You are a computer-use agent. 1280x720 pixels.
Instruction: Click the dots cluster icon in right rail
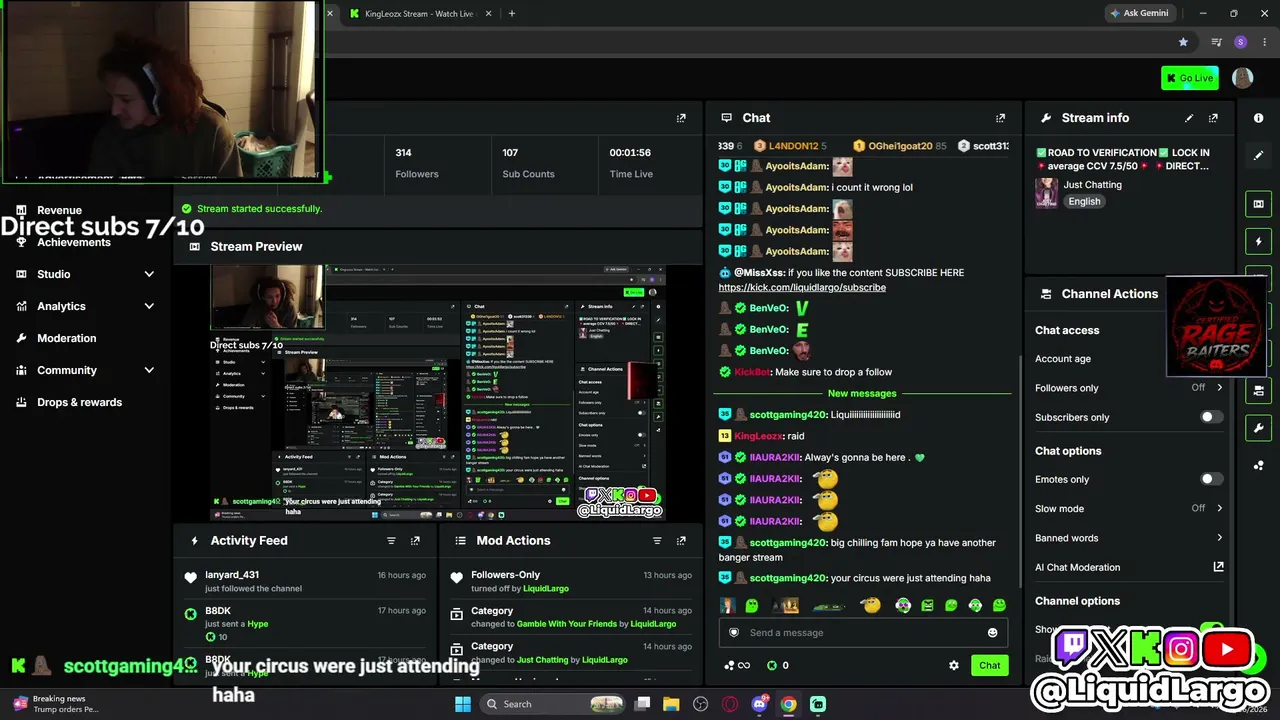pos(1258,465)
